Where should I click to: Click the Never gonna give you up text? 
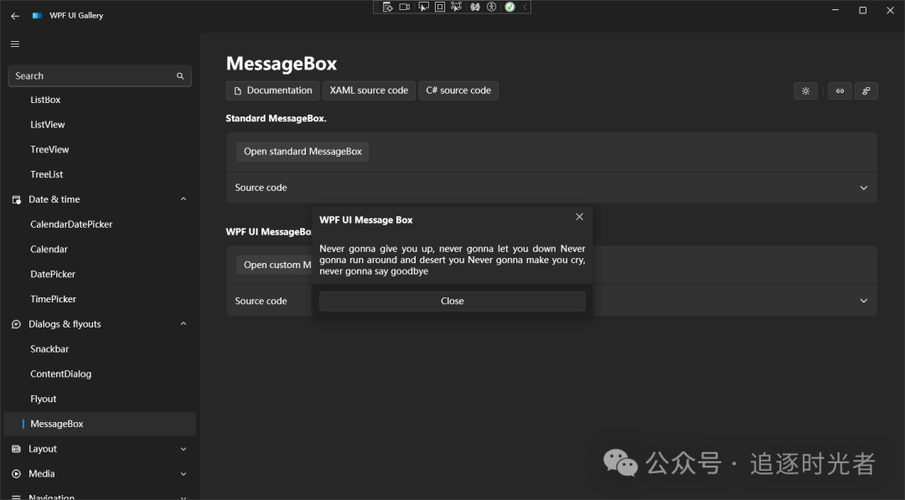point(452,260)
